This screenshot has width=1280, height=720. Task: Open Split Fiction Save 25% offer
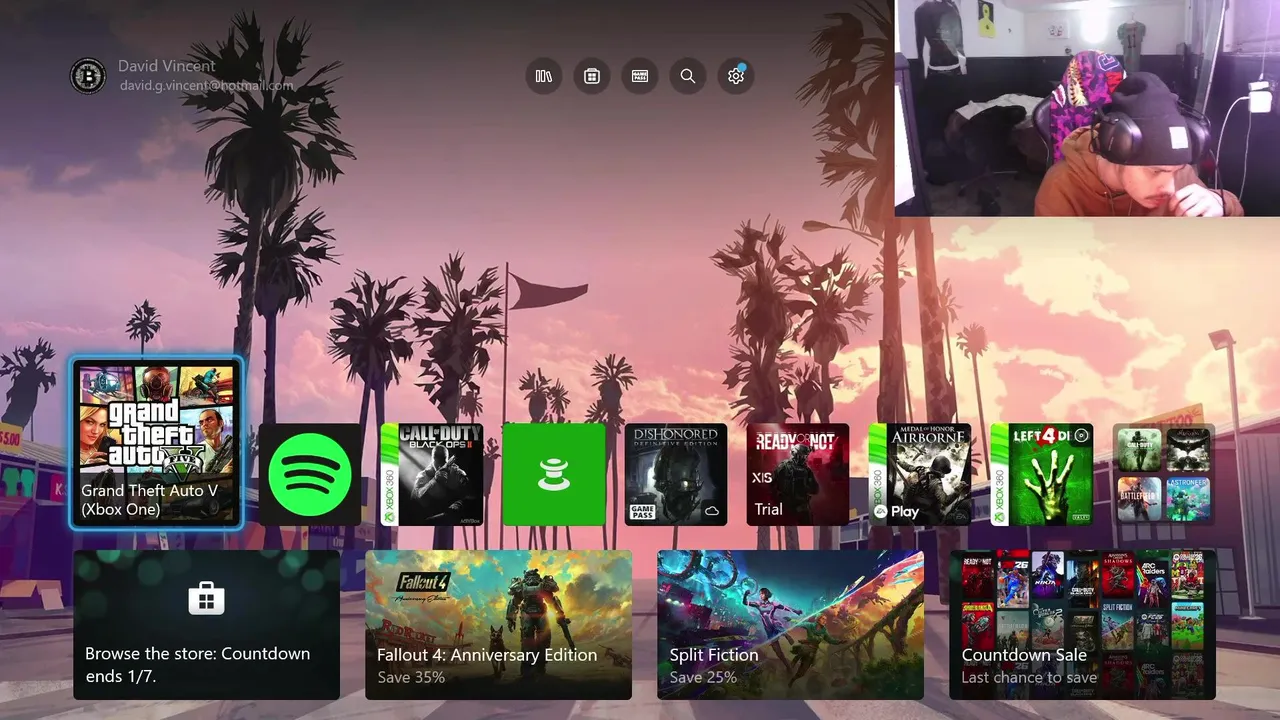tap(791, 625)
